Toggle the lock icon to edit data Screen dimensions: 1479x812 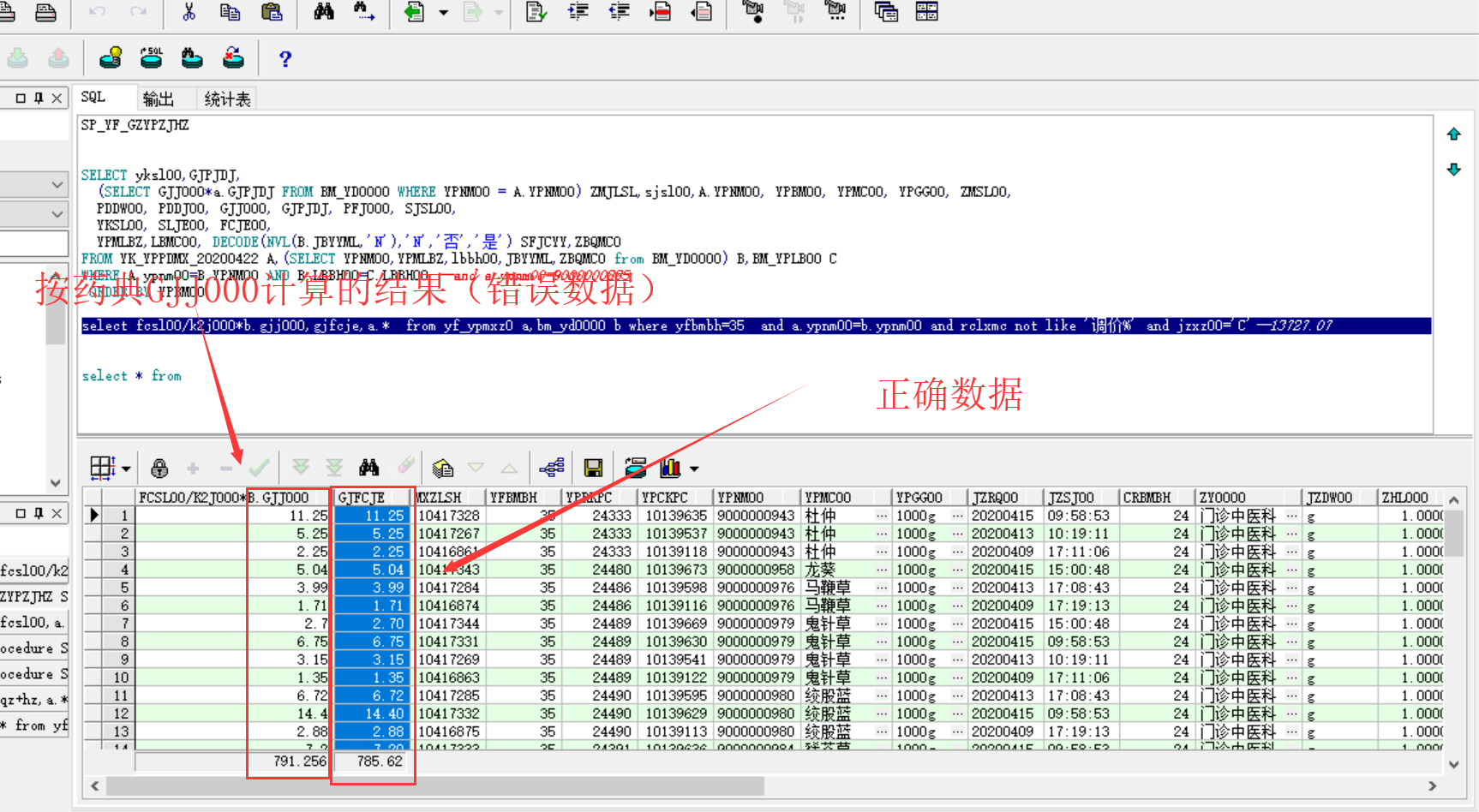[159, 468]
